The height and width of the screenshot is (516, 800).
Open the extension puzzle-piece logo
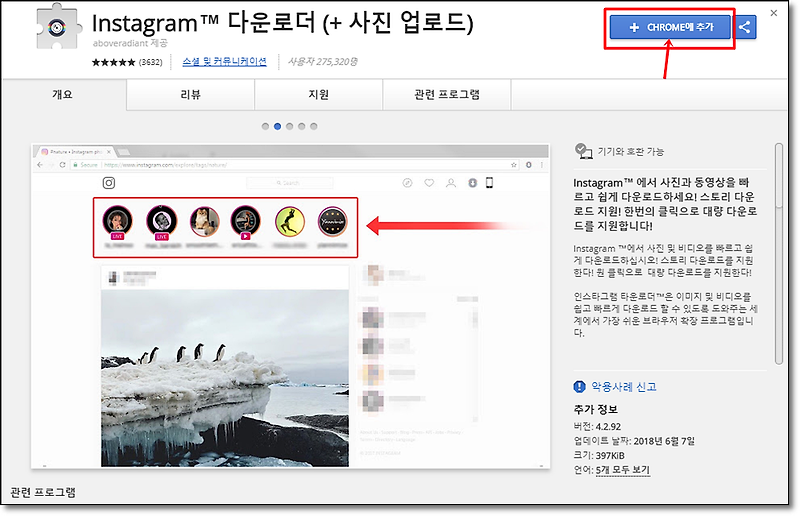click(58, 28)
